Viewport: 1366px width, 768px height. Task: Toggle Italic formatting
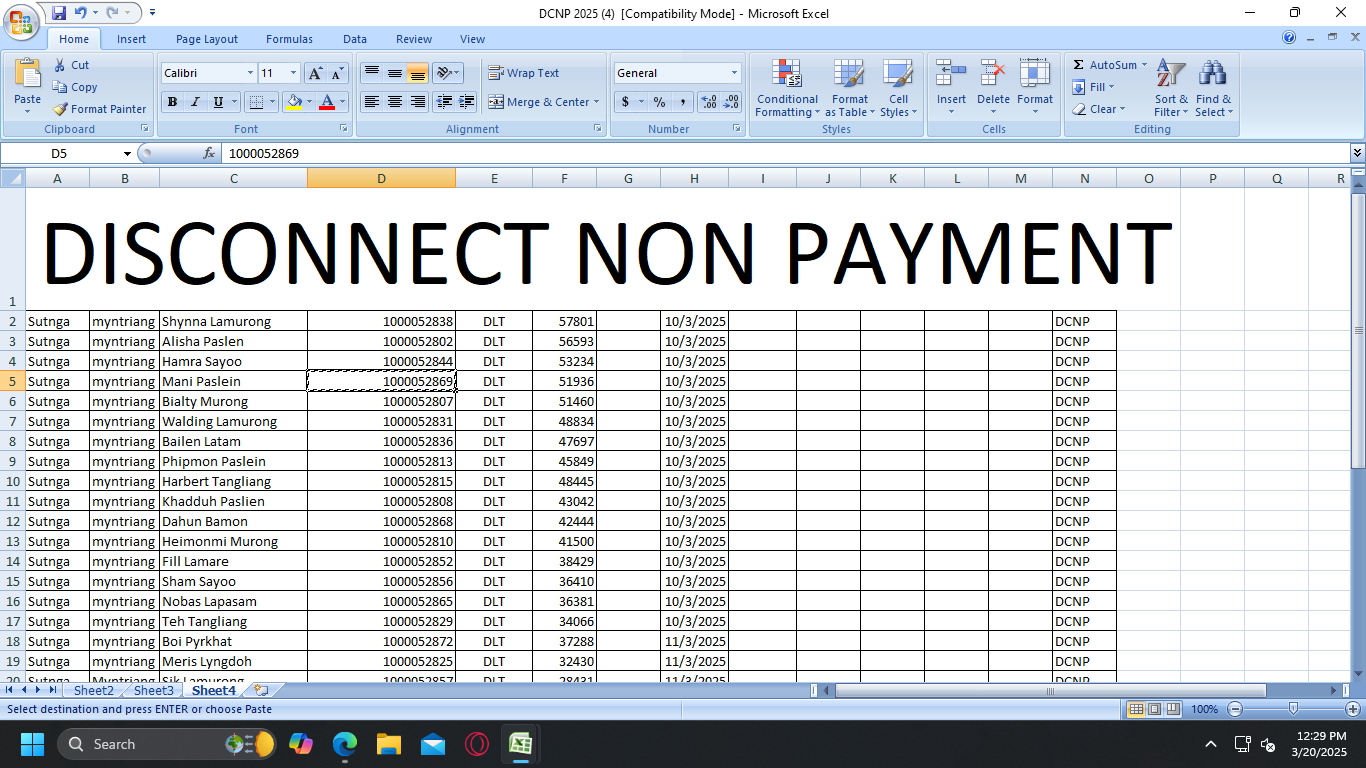(195, 102)
